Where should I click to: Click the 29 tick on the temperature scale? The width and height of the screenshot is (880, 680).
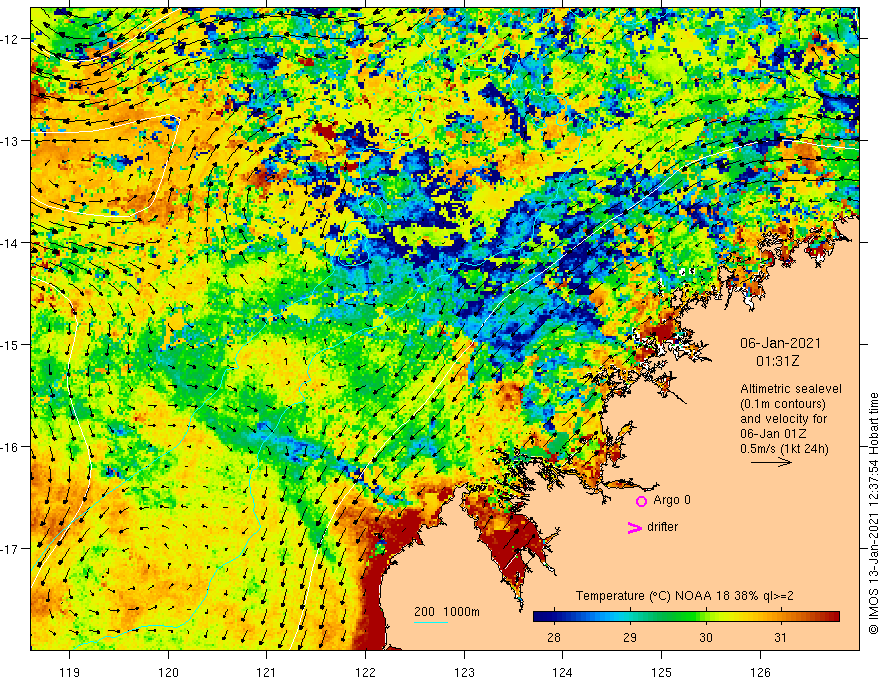pyautogui.click(x=630, y=637)
